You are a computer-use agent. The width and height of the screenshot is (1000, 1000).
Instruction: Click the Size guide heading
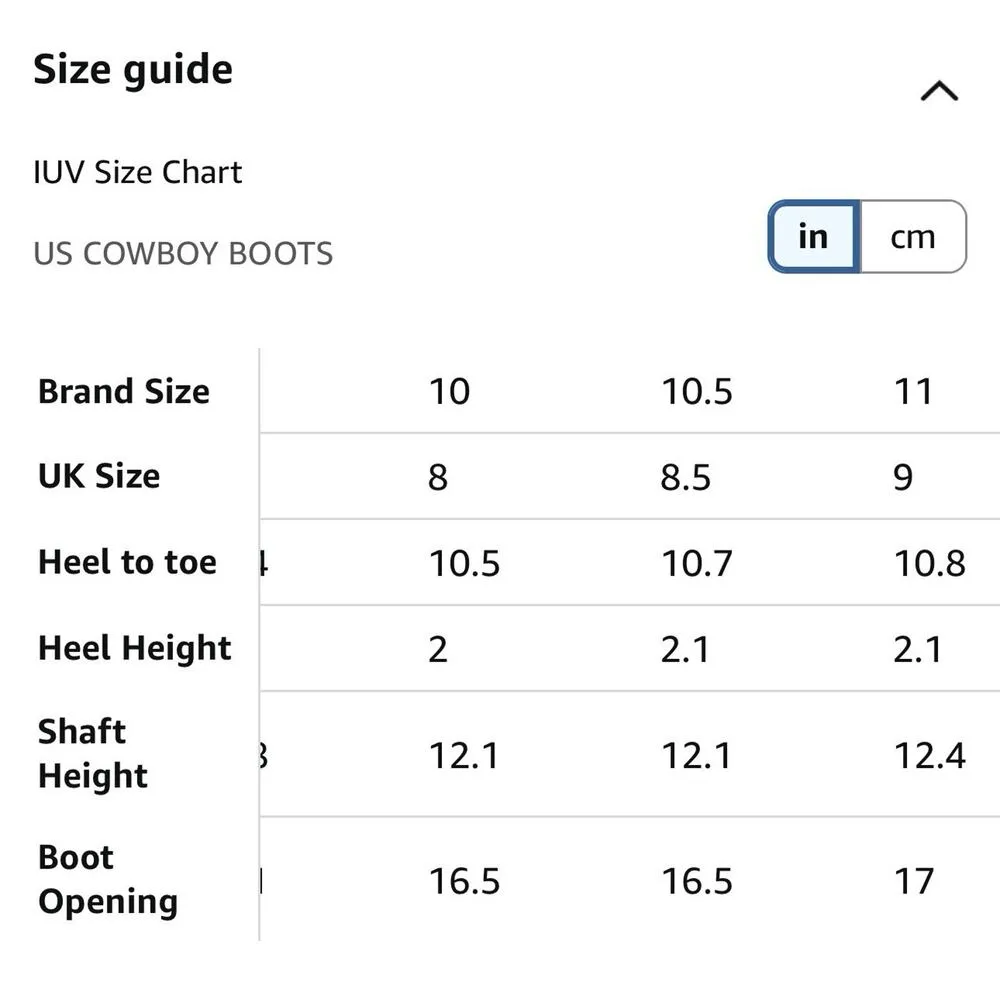coord(133,70)
